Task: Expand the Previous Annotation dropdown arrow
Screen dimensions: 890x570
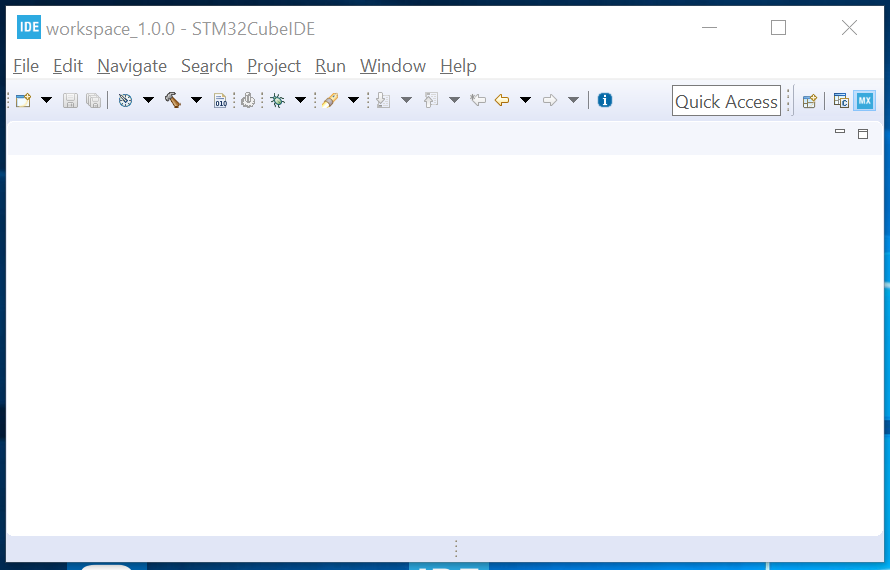Action: pyautogui.click(x=454, y=100)
